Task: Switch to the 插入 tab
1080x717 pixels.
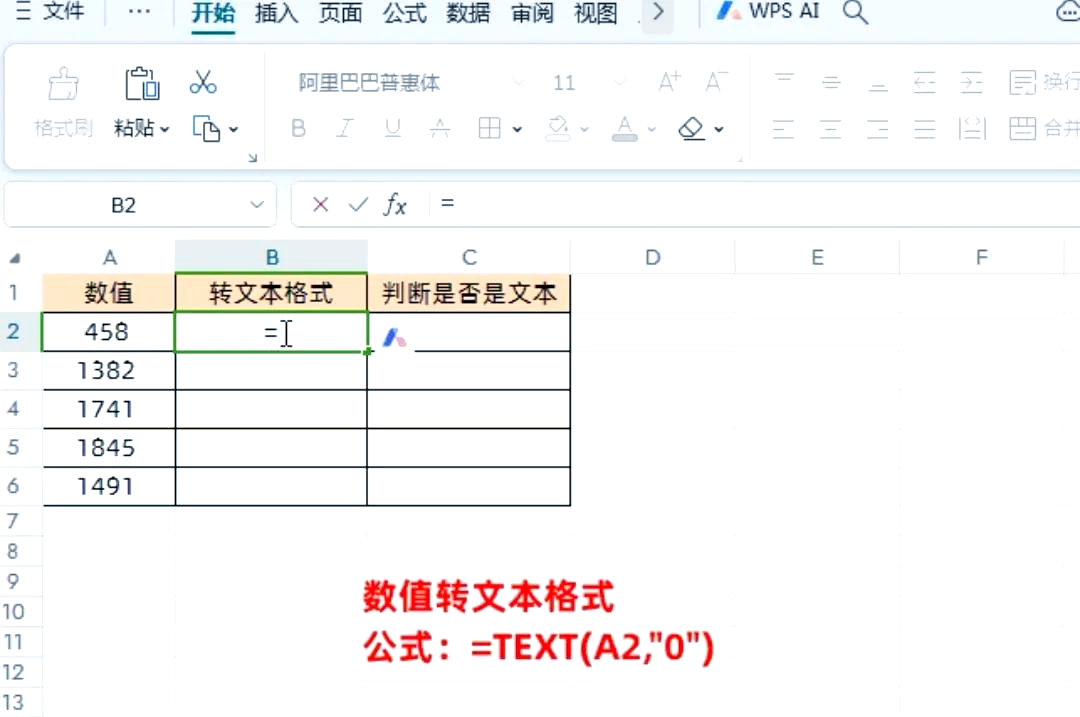Action: [276, 12]
